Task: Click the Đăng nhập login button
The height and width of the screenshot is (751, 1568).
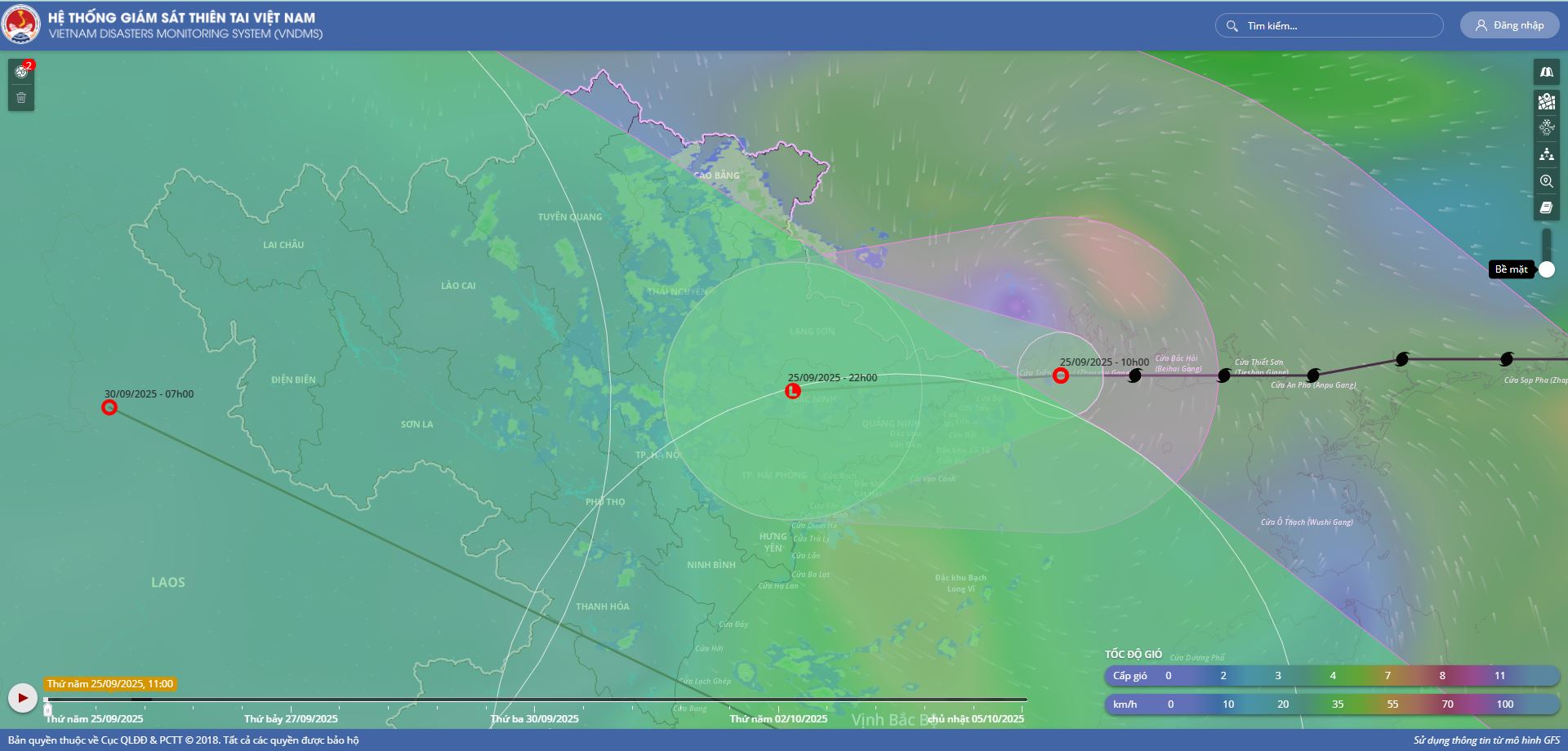Action: click(1509, 25)
